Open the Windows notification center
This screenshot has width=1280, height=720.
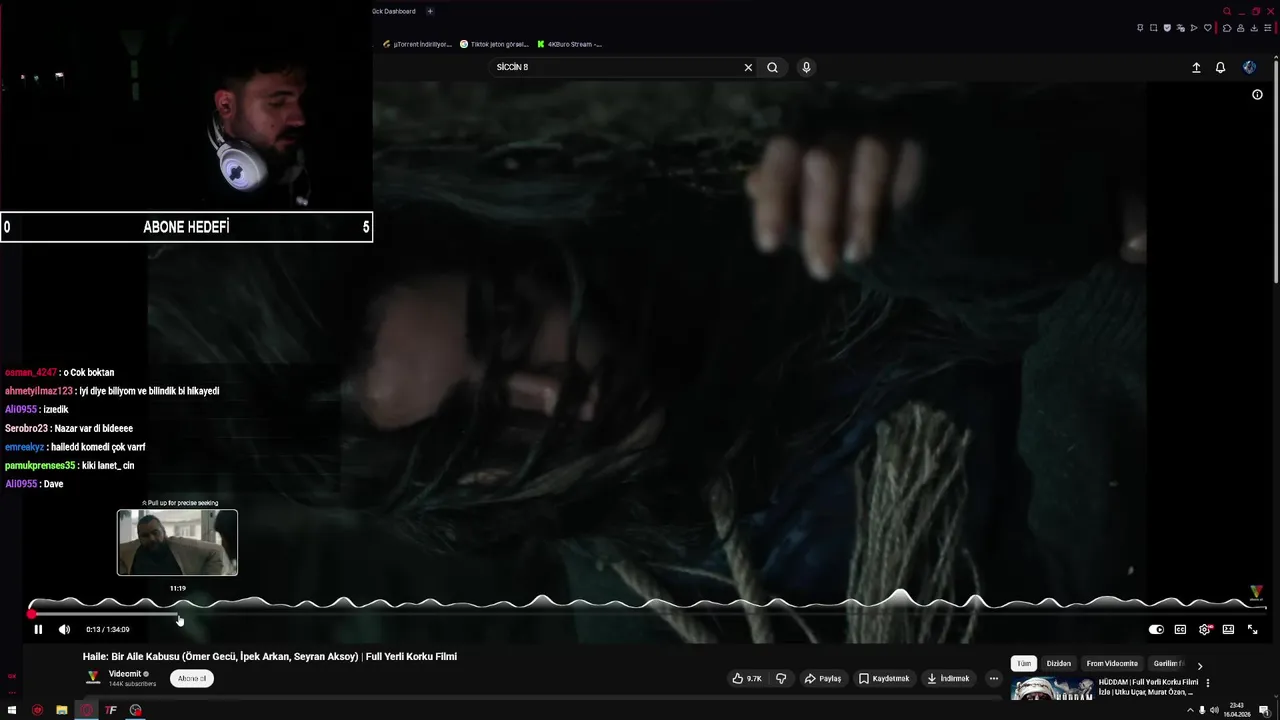[x=1265, y=710]
